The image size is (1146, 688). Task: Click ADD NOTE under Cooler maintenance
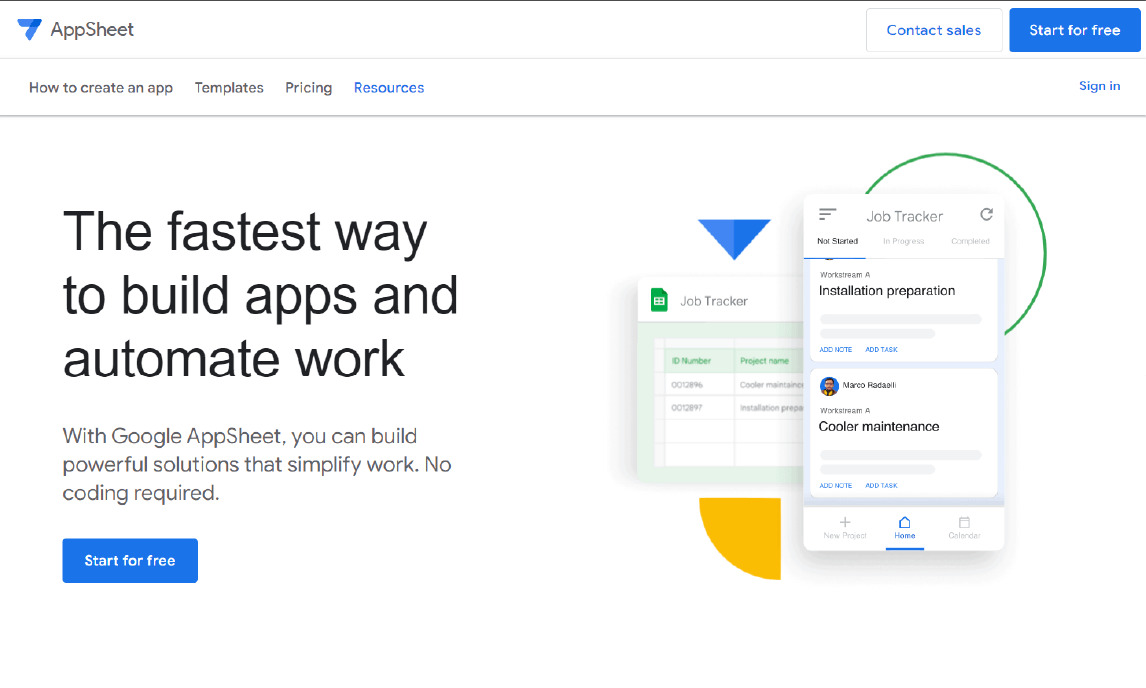(835, 485)
